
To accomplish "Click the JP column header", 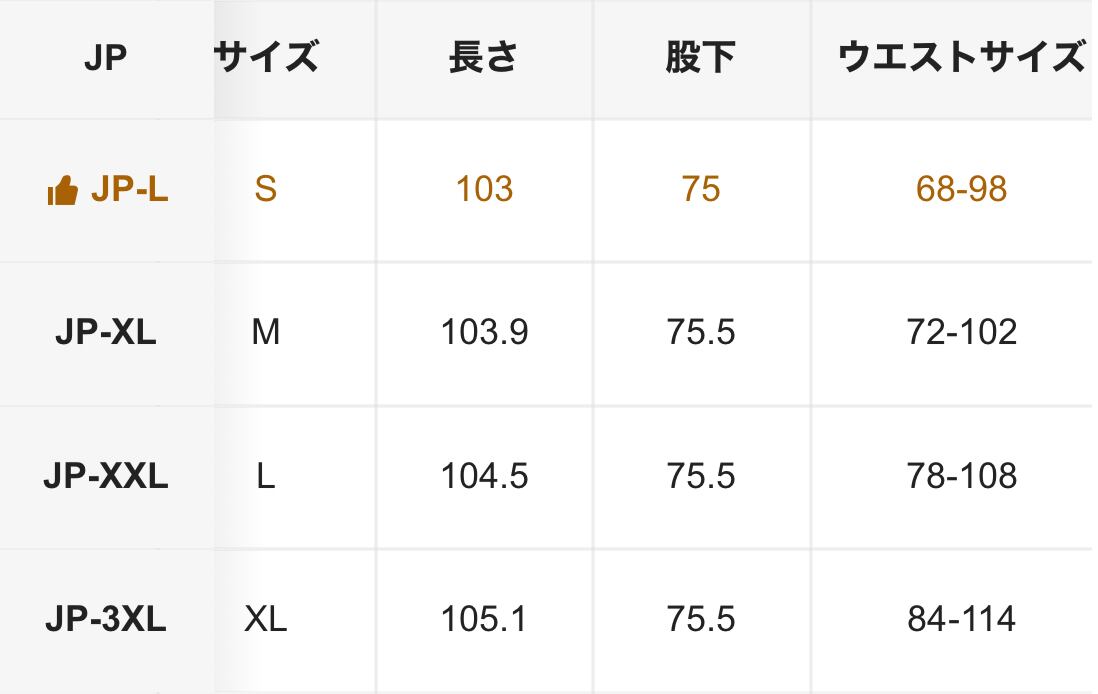I will click(106, 59).
